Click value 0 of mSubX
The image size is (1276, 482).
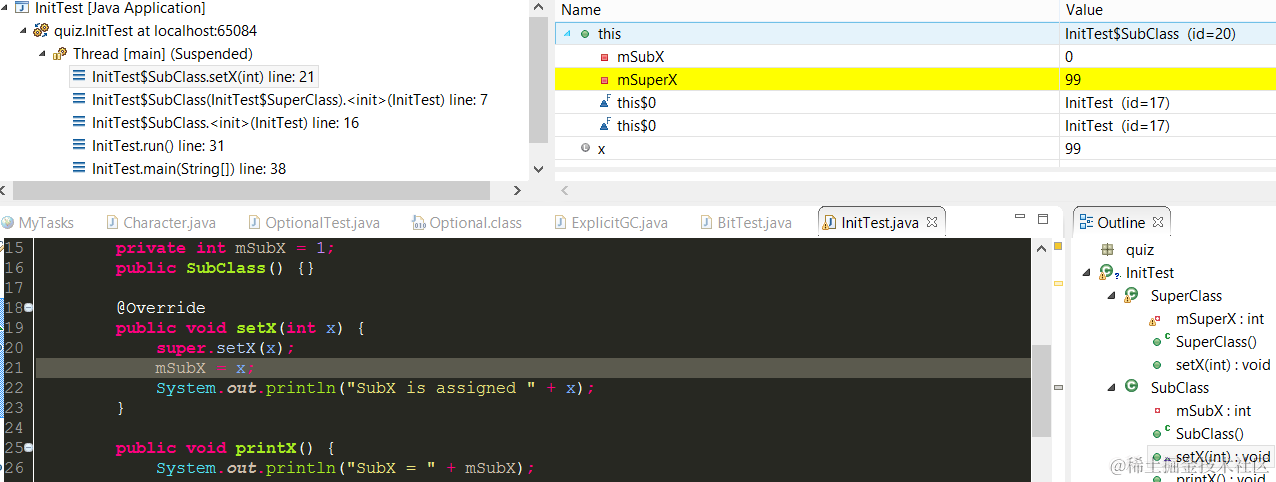pyautogui.click(x=1069, y=57)
